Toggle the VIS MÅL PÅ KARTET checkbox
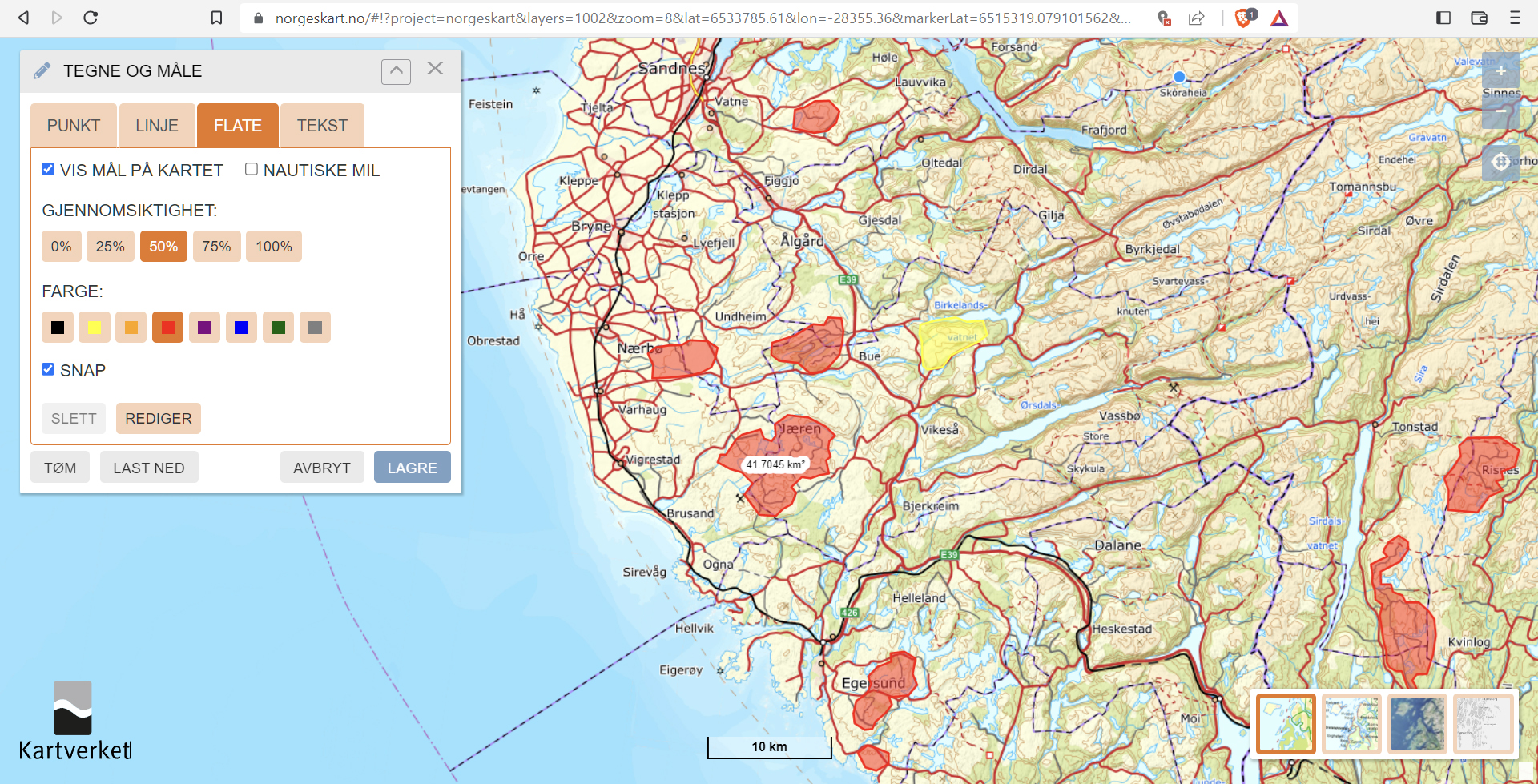Screen dimensions: 1538x784 [x=48, y=169]
